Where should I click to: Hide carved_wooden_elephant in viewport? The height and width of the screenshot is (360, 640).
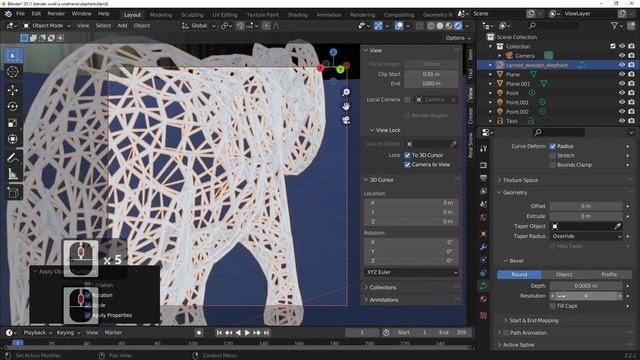click(622, 65)
